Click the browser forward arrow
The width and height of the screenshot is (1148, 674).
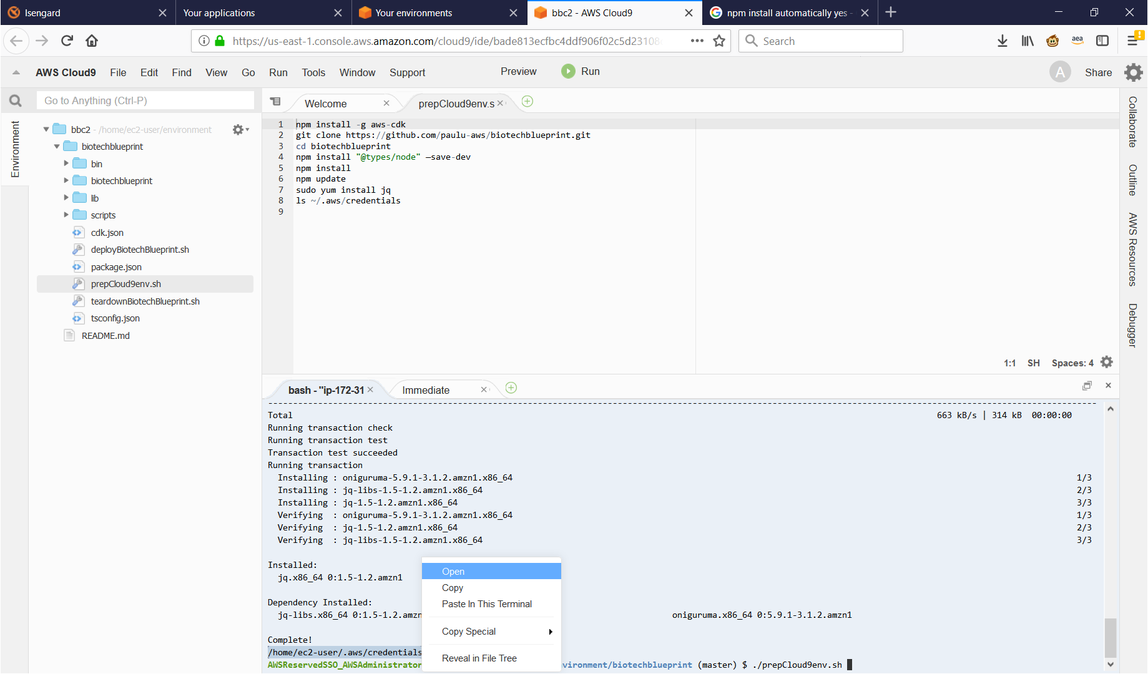click(x=42, y=41)
